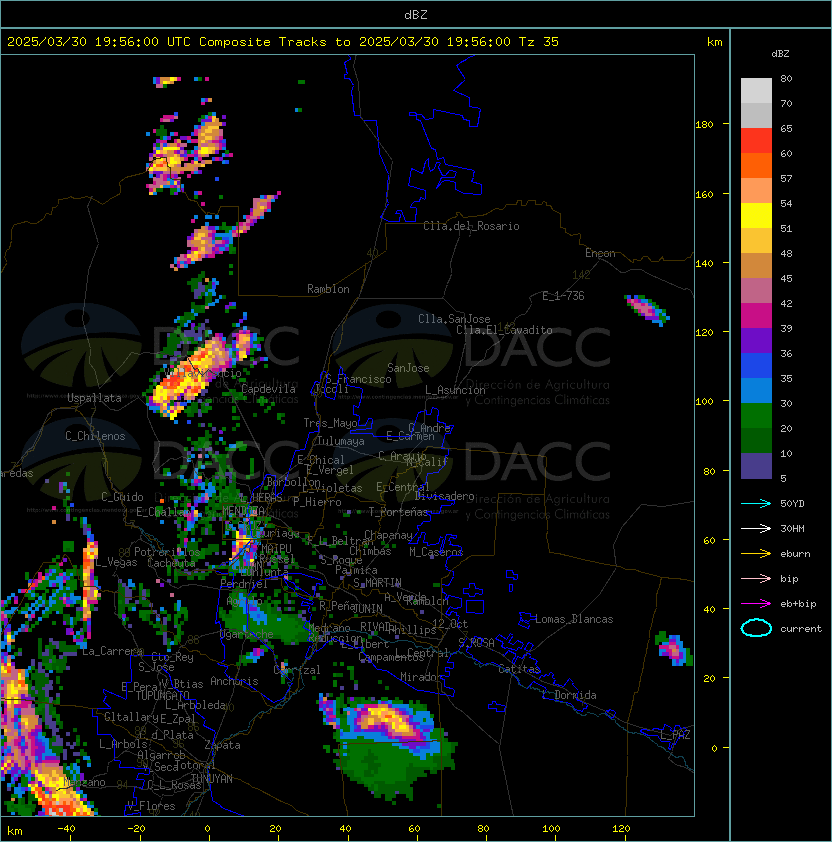This screenshot has width=832, height=842.
Task: Click the '-40' tick on the bottom axis
Action: tap(66, 828)
